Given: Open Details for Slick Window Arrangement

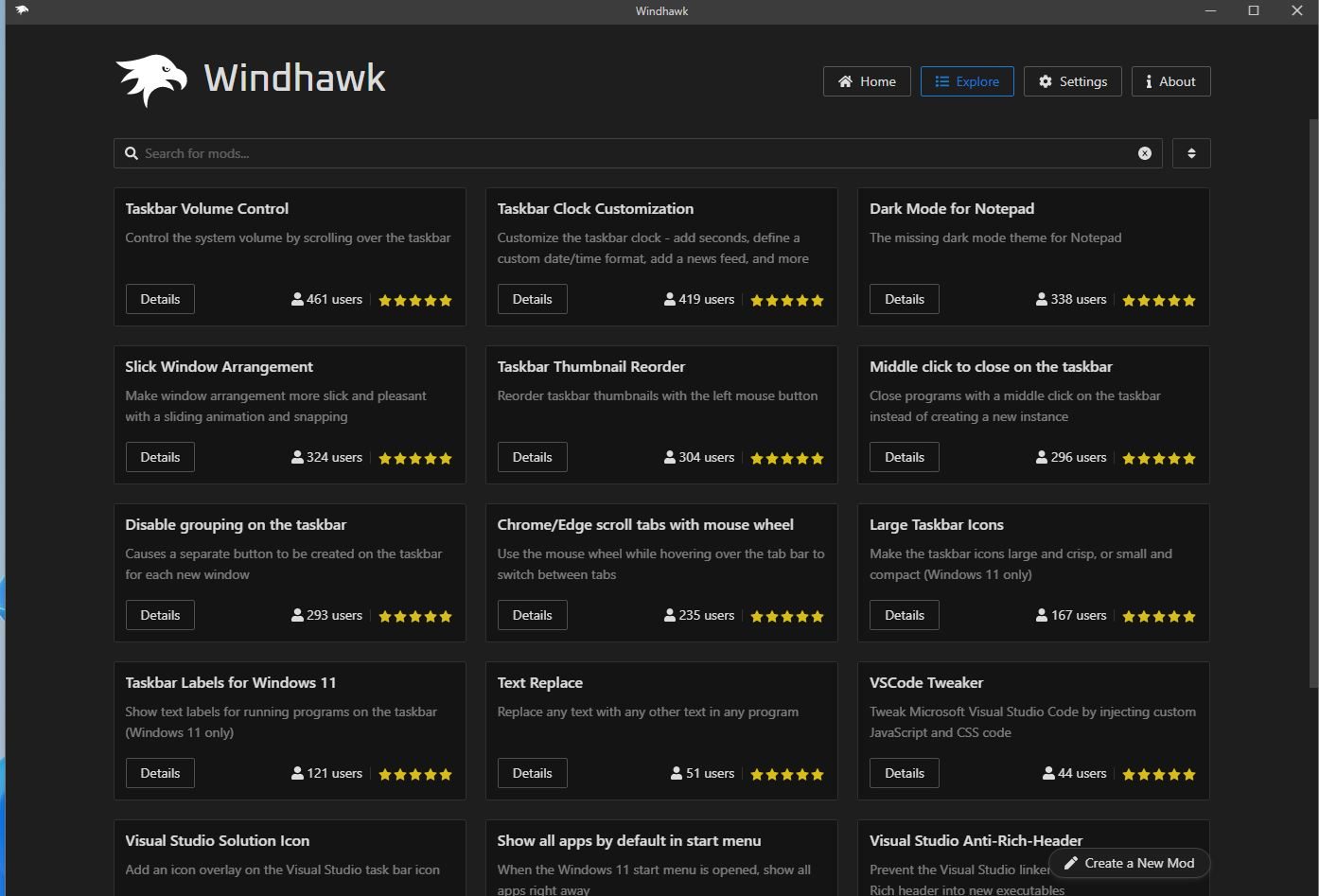Looking at the screenshot, I should 160,457.
